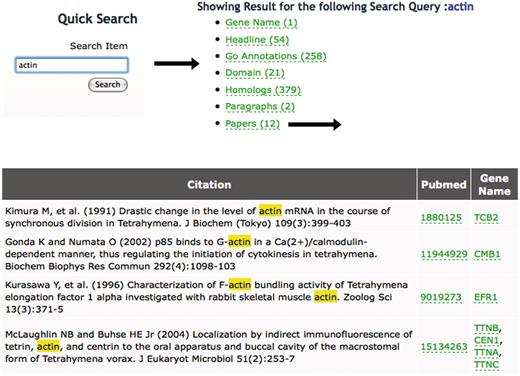The height and width of the screenshot is (376, 520).
Task: Select the McLaughlin NB and Buhse citation
Action: tap(209, 347)
